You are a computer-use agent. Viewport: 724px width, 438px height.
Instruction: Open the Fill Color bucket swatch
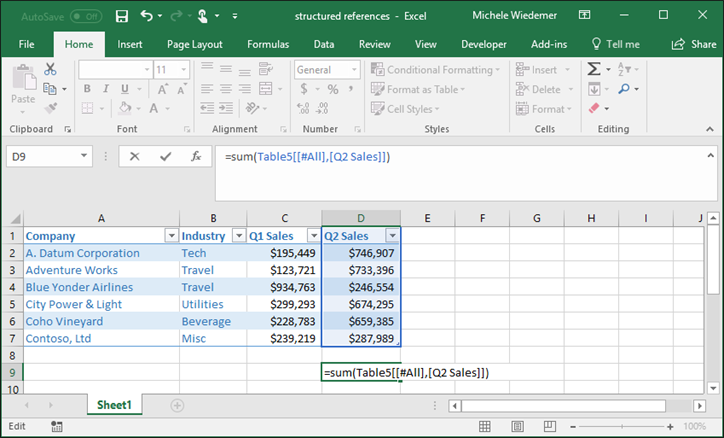click(x=125, y=108)
